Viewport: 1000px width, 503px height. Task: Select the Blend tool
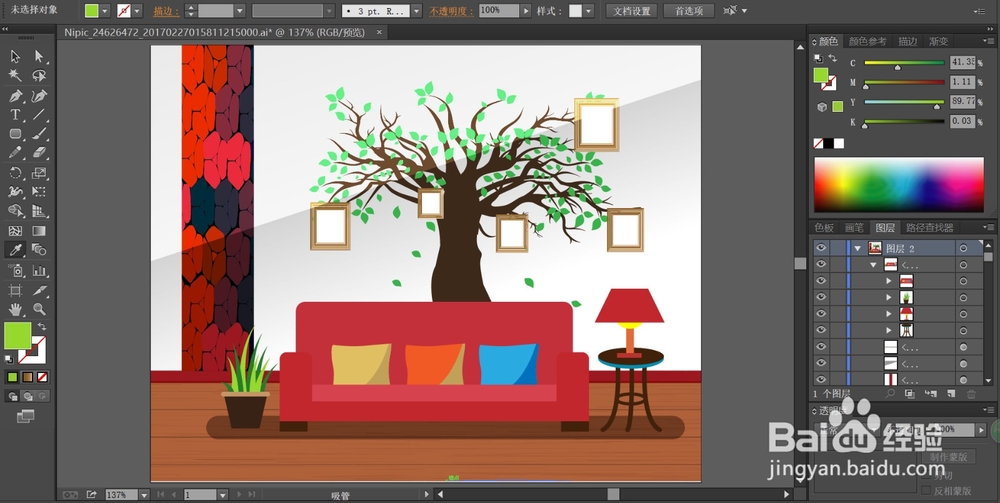click(x=39, y=250)
